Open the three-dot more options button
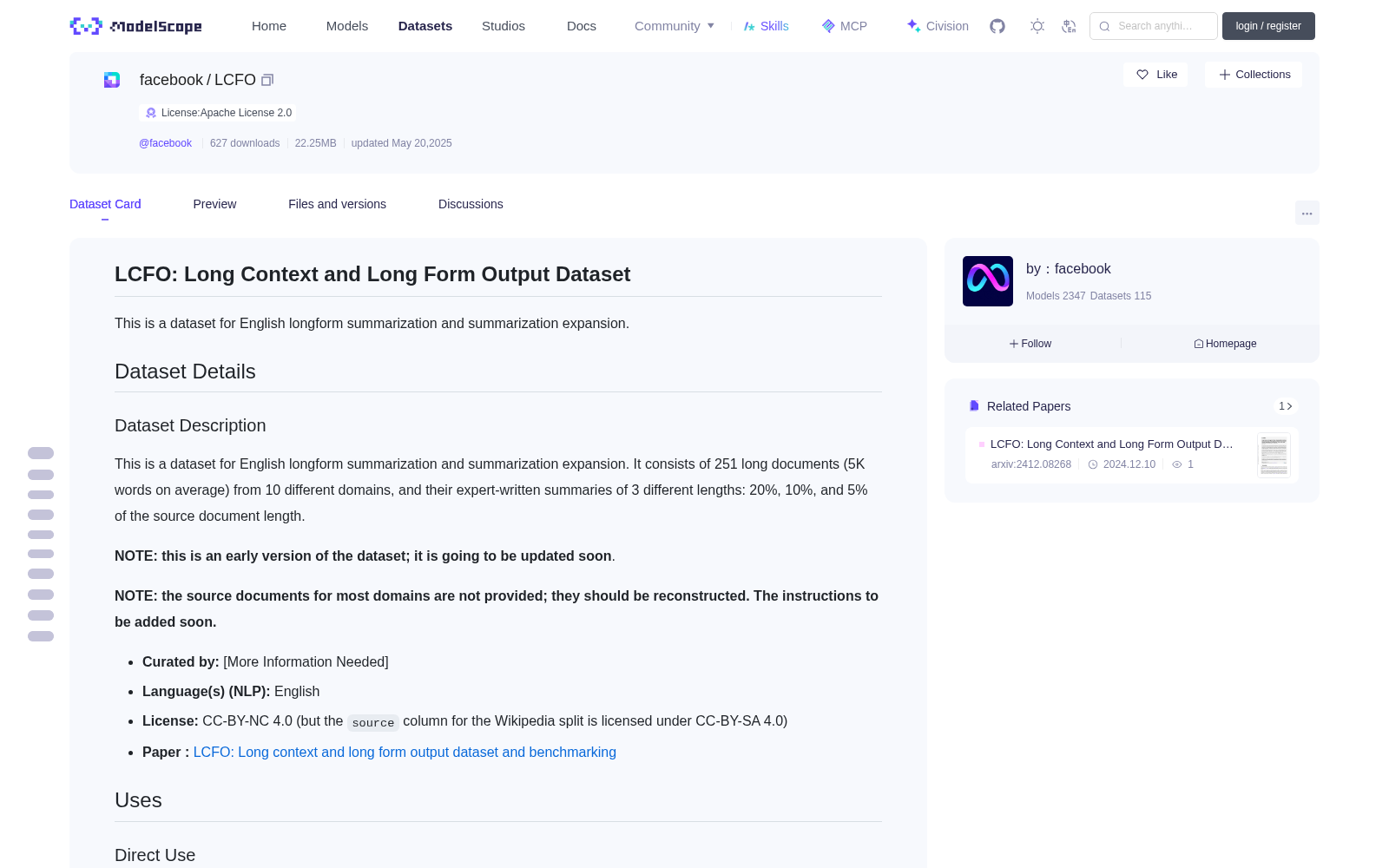 pyautogui.click(x=1307, y=213)
